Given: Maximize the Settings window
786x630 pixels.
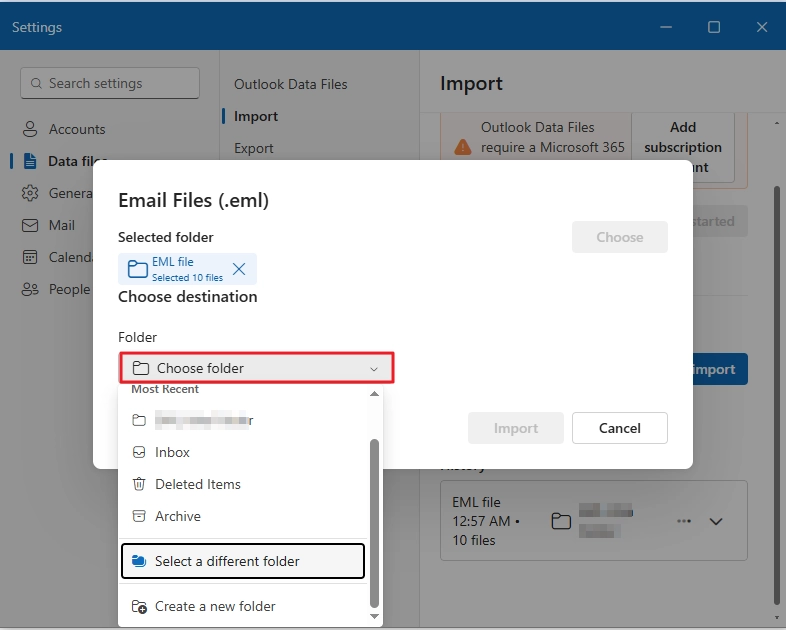Looking at the screenshot, I should click(x=714, y=27).
